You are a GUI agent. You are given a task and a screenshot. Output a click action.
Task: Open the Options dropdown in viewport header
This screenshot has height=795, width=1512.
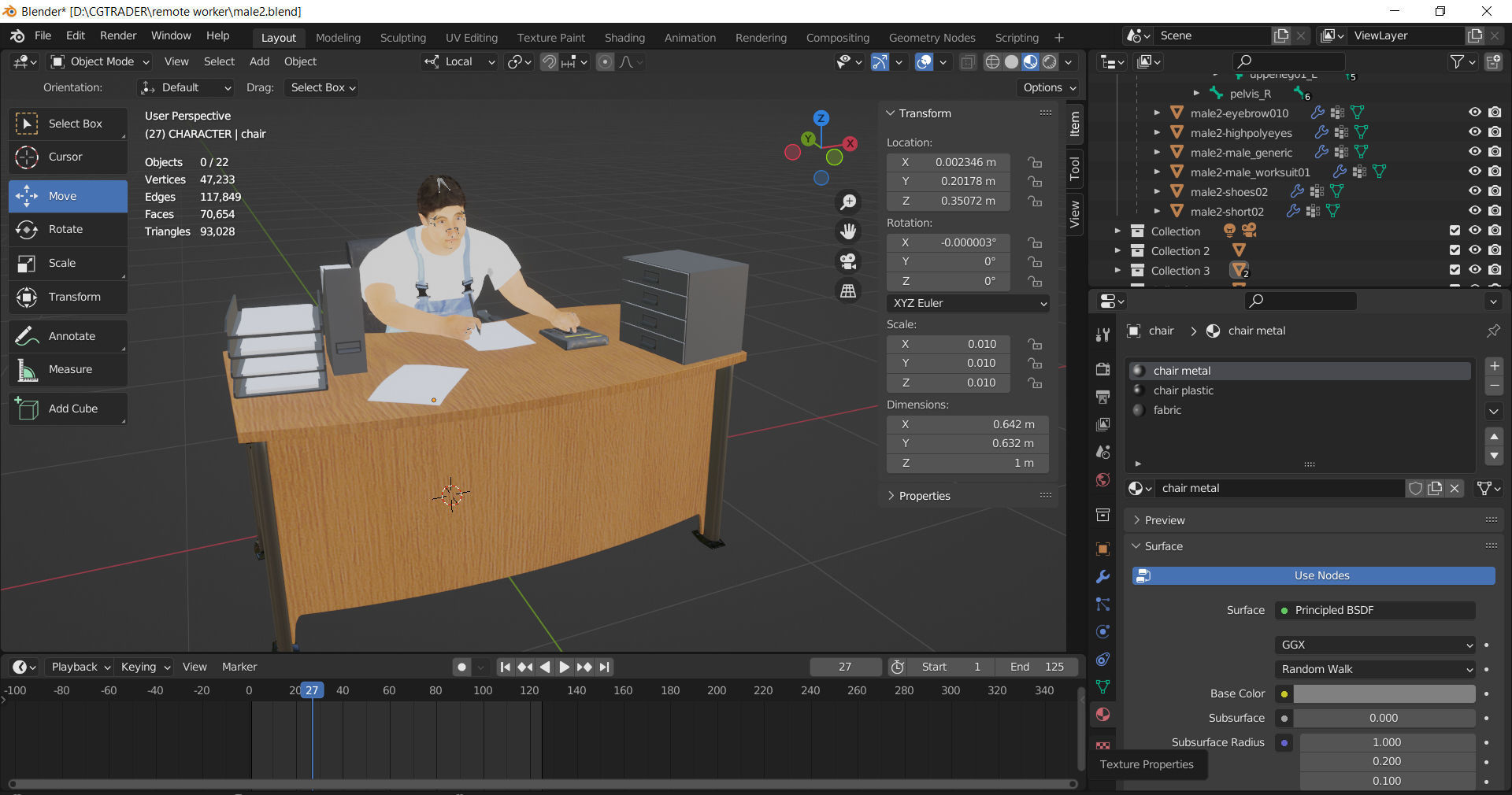tap(1049, 87)
